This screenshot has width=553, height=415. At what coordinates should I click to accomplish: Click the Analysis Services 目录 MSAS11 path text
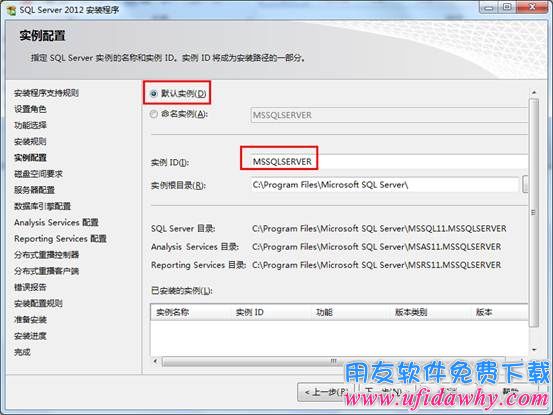(377, 247)
